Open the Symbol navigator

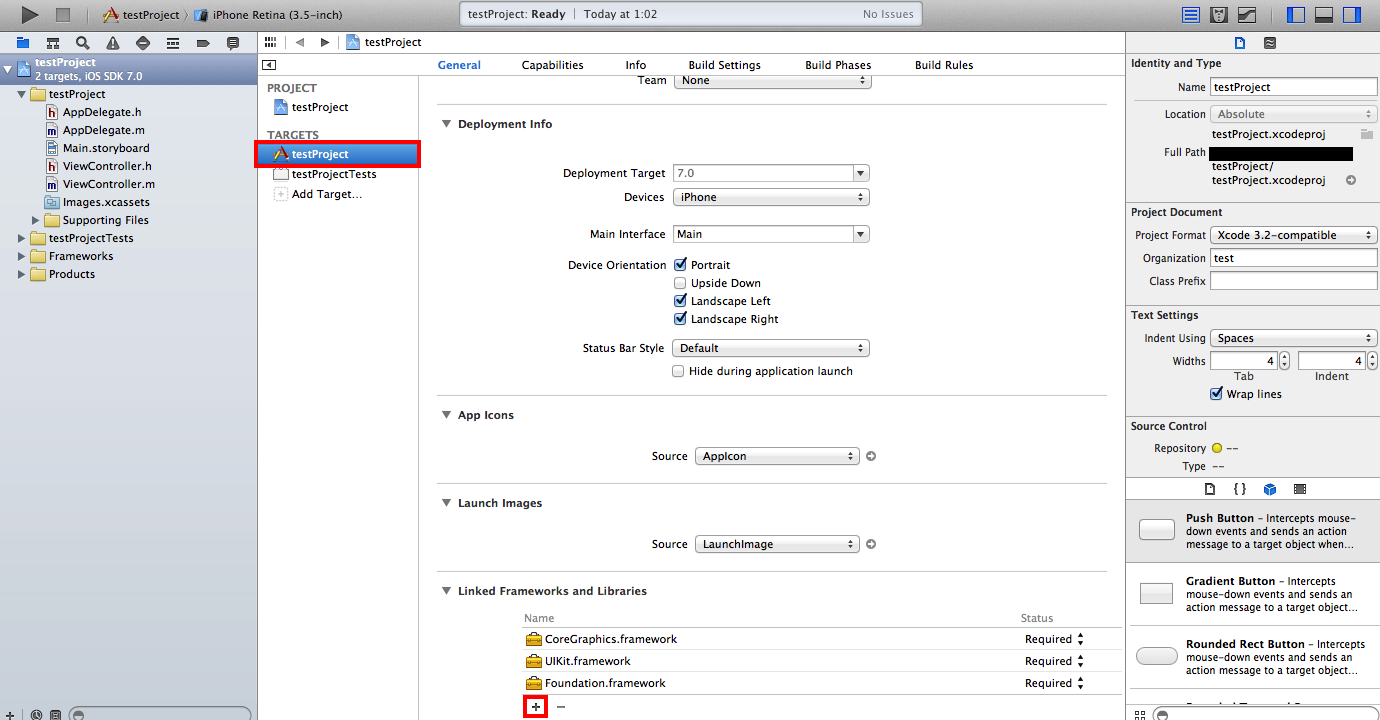point(53,43)
